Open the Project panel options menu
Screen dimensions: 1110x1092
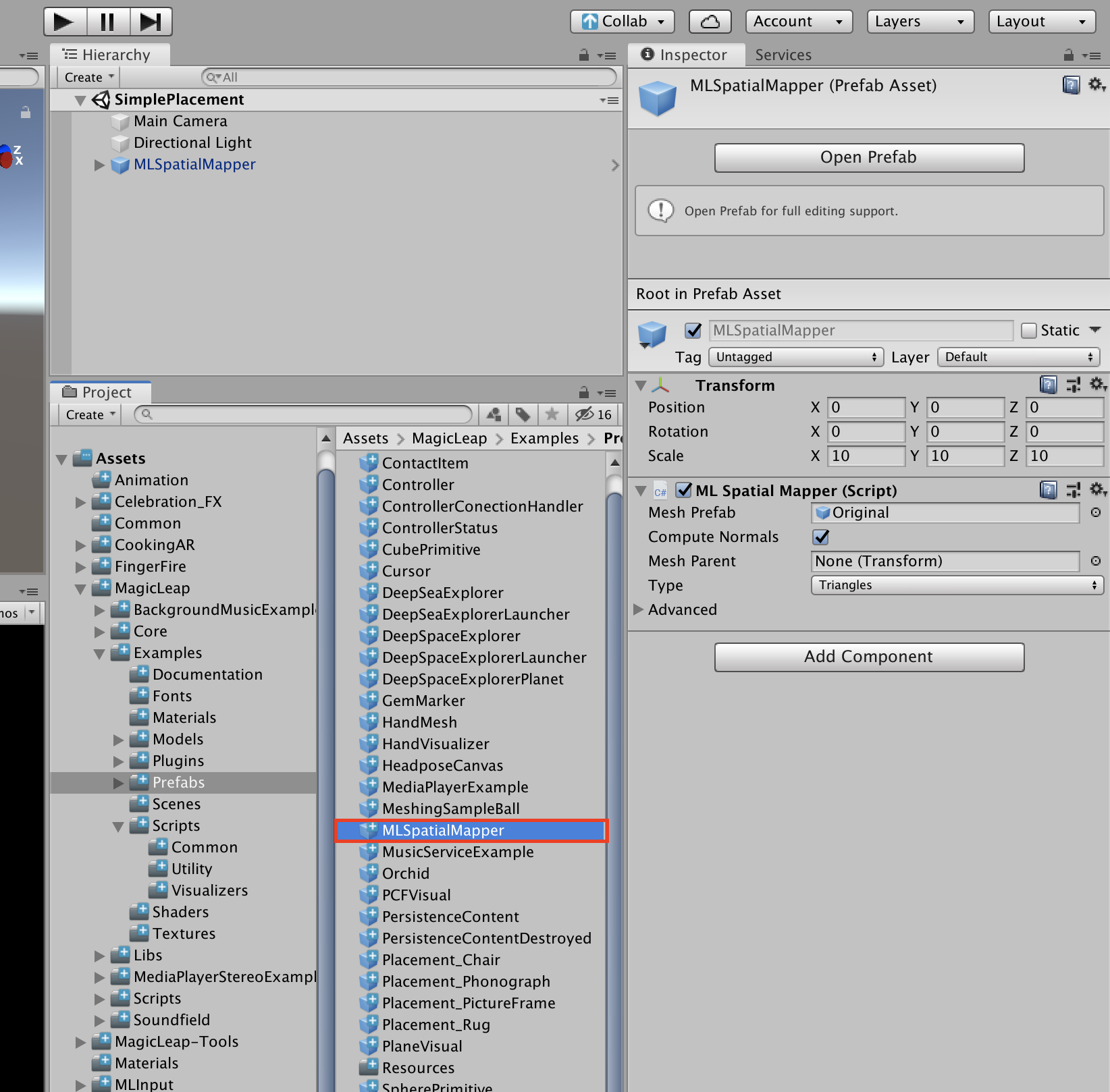coord(608,393)
